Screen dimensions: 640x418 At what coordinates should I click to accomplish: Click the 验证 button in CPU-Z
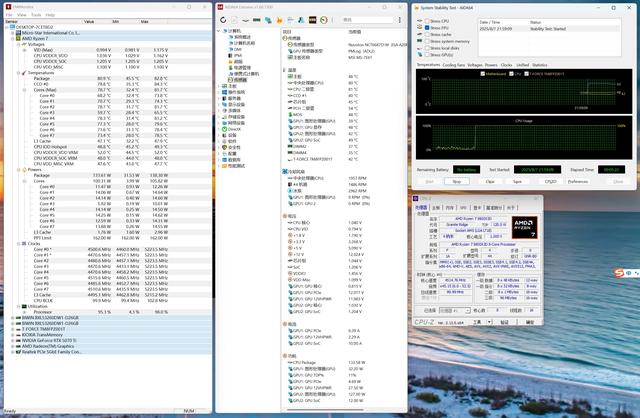click(x=504, y=322)
